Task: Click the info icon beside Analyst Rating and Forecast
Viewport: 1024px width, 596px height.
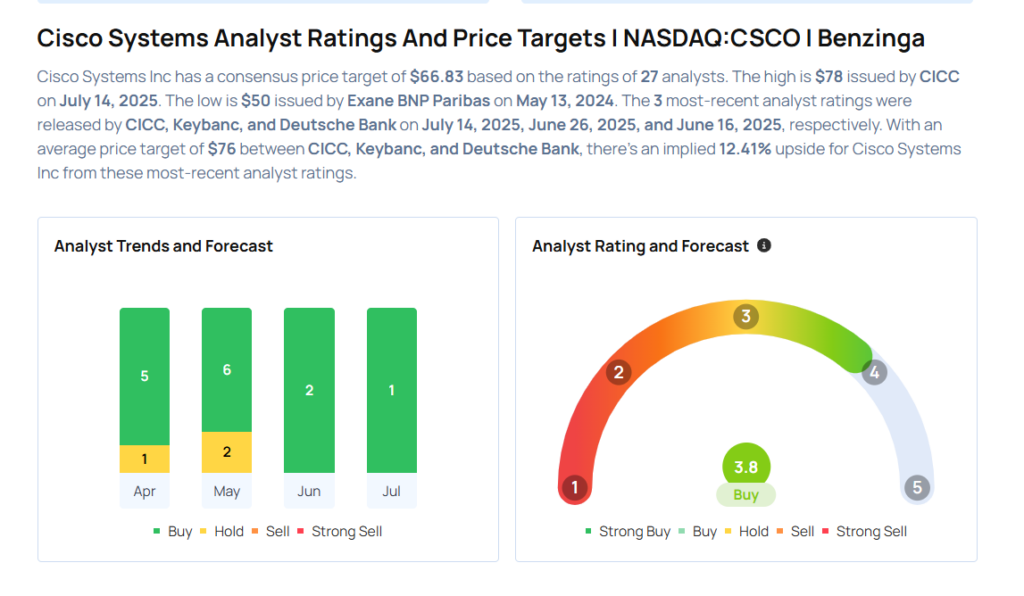Action: pyautogui.click(x=763, y=245)
